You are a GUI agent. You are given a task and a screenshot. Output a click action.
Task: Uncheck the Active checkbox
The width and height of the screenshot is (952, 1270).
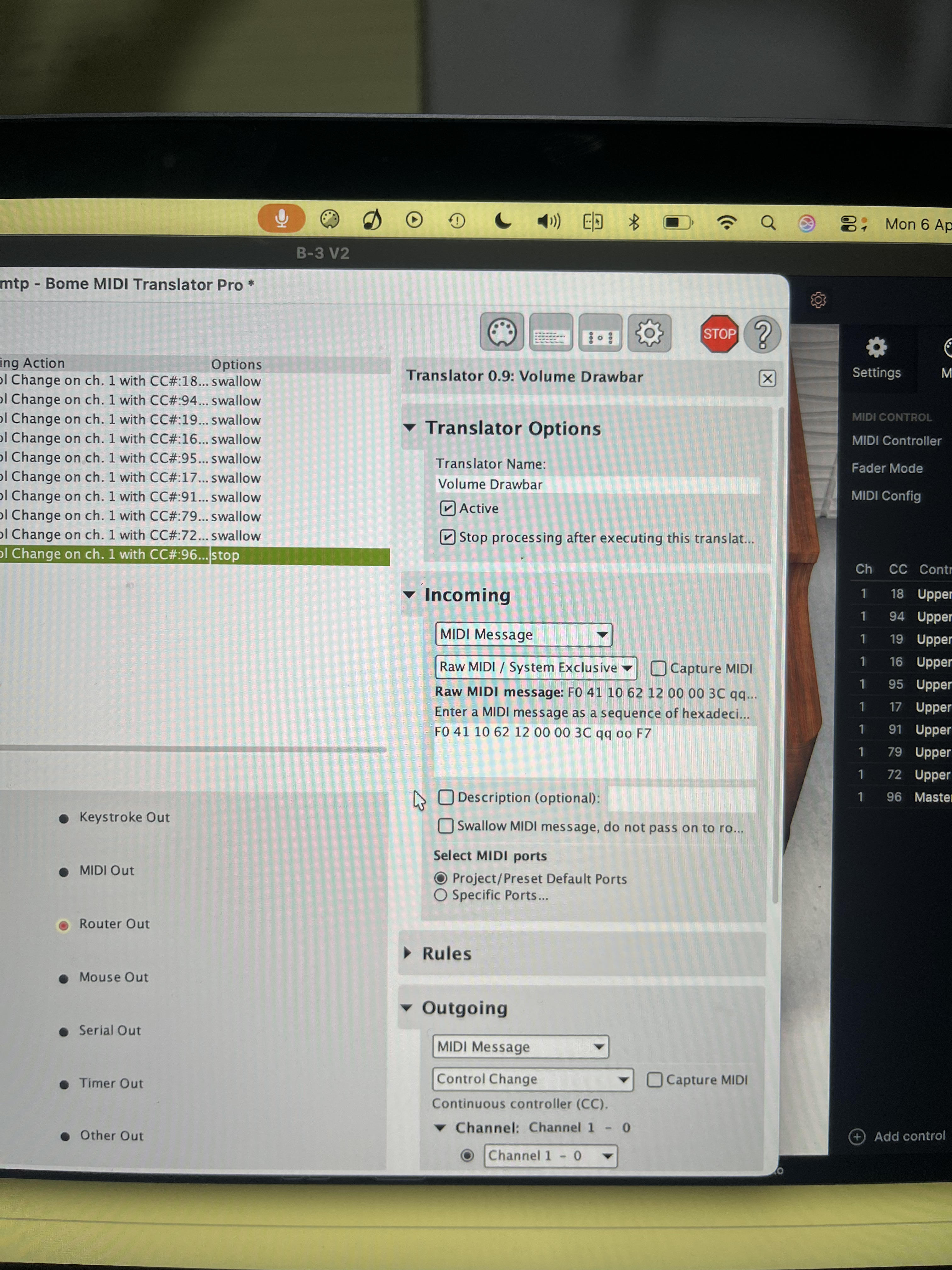448,509
